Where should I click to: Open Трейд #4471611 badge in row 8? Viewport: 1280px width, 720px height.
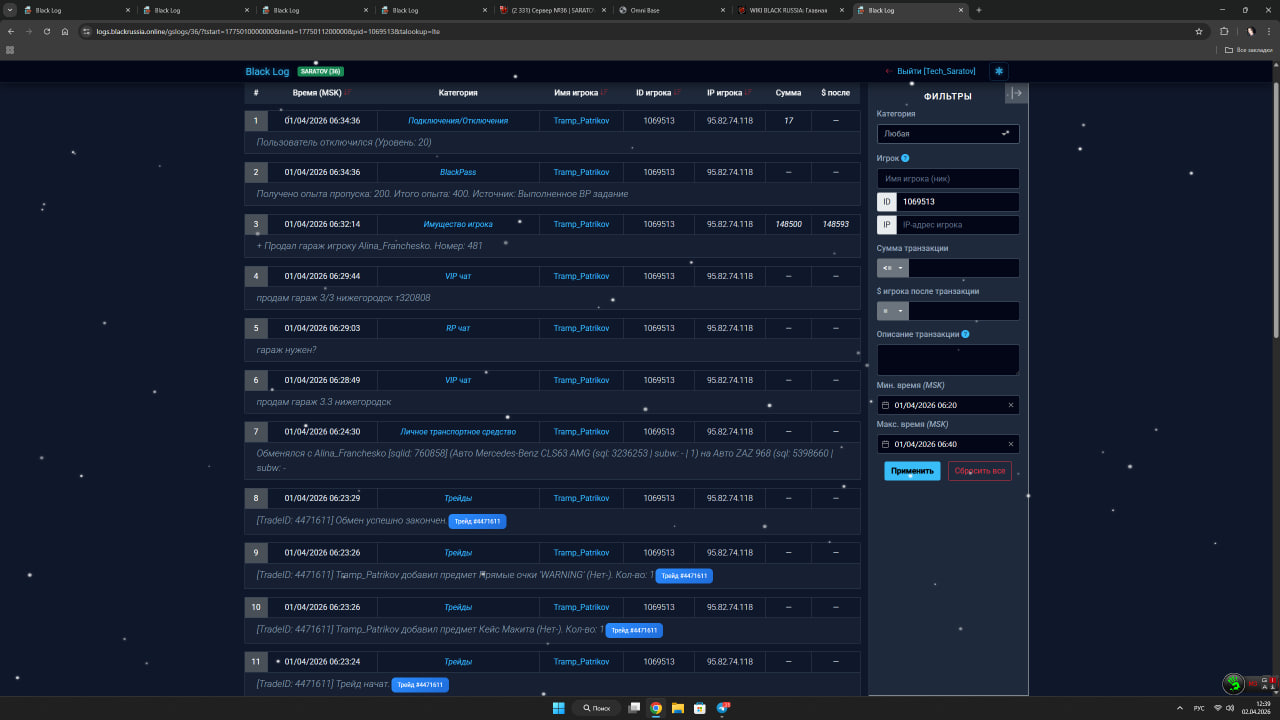(477, 521)
